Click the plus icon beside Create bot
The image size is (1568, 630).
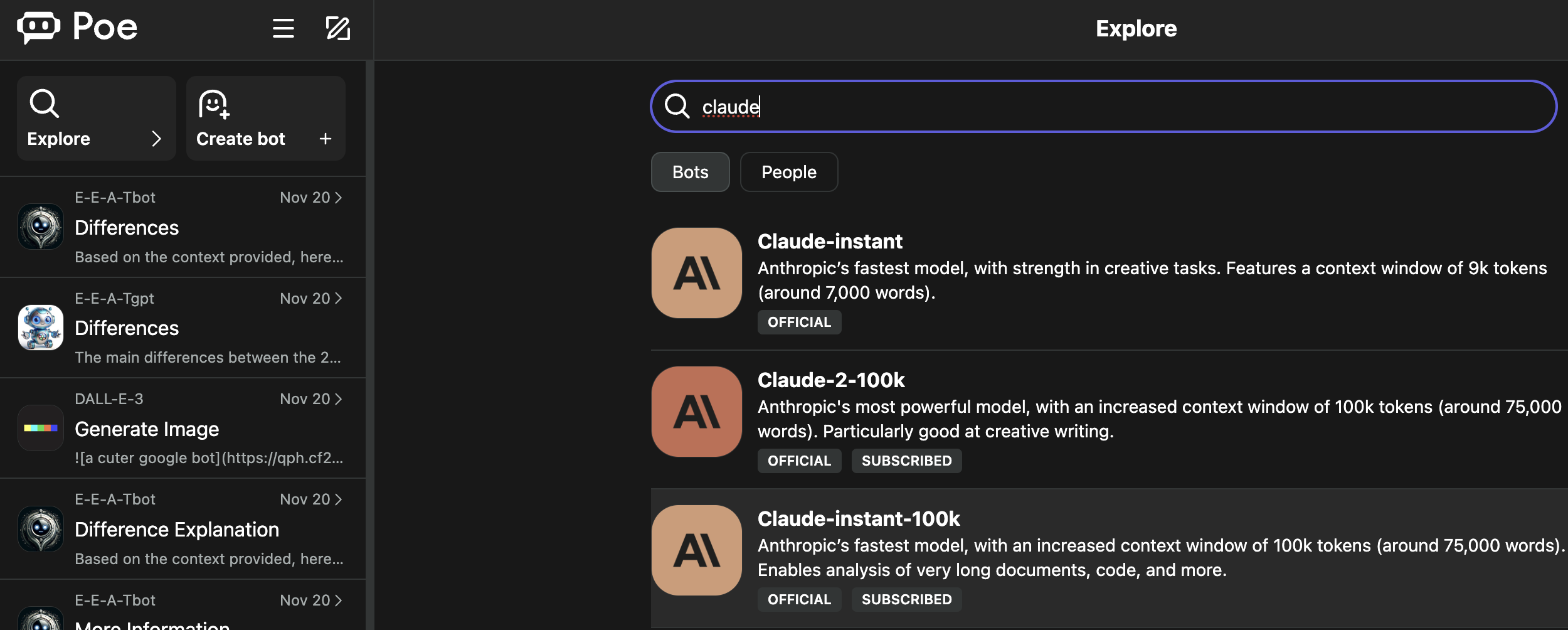coord(325,139)
